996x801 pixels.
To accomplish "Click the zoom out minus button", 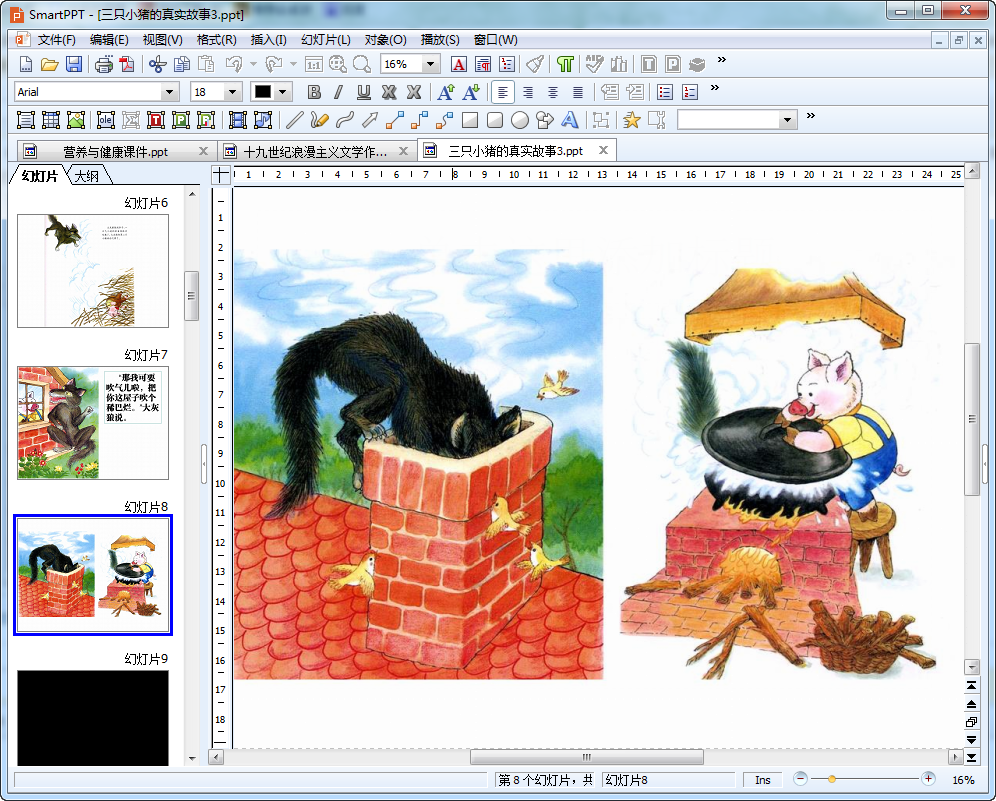I will pyautogui.click(x=800, y=779).
